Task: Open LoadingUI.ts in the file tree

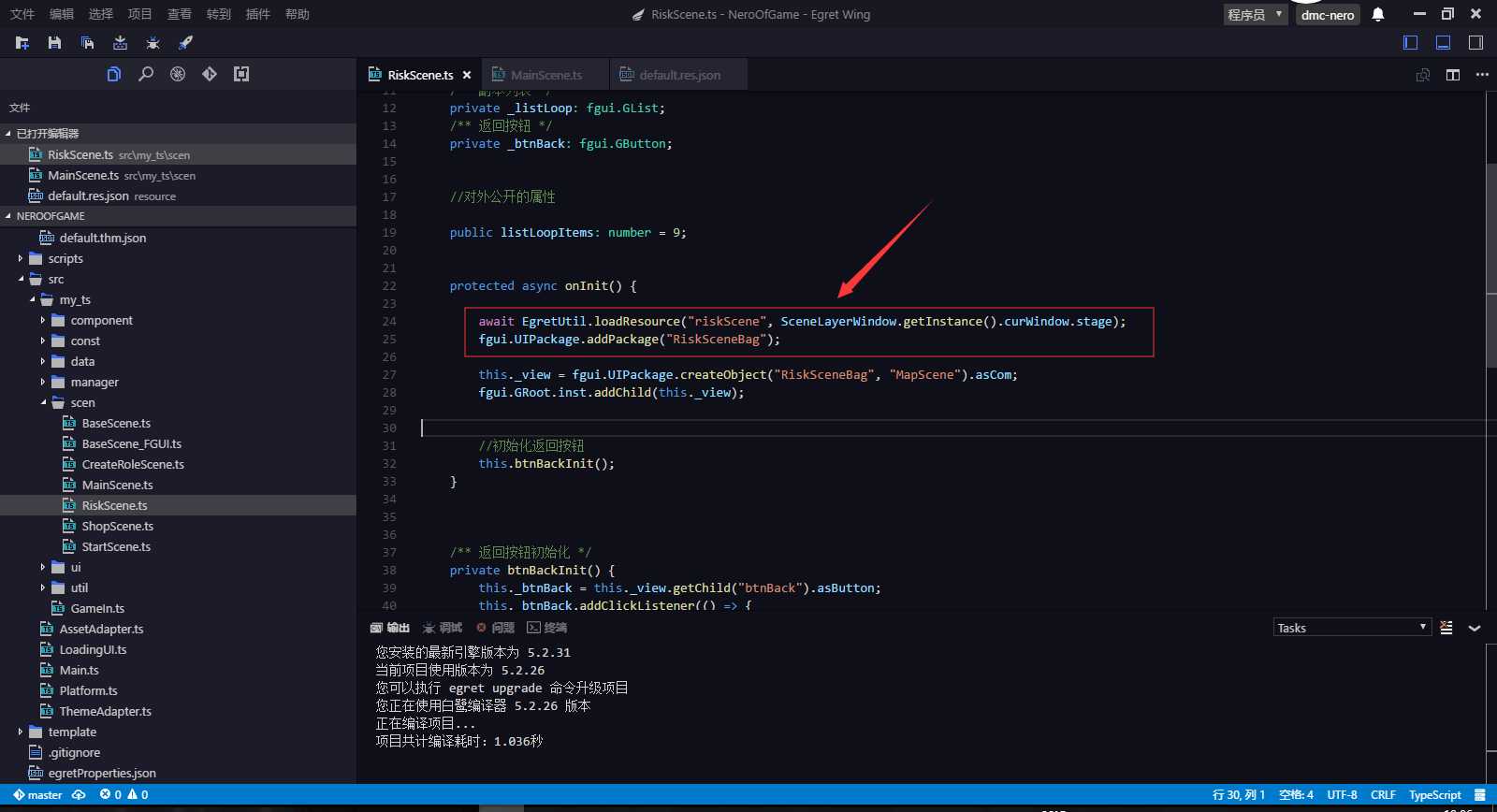Action: click(x=93, y=650)
